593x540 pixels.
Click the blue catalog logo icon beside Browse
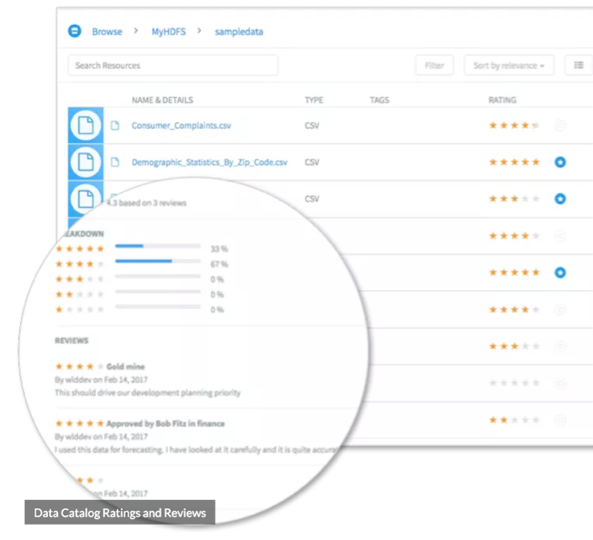(75, 31)
